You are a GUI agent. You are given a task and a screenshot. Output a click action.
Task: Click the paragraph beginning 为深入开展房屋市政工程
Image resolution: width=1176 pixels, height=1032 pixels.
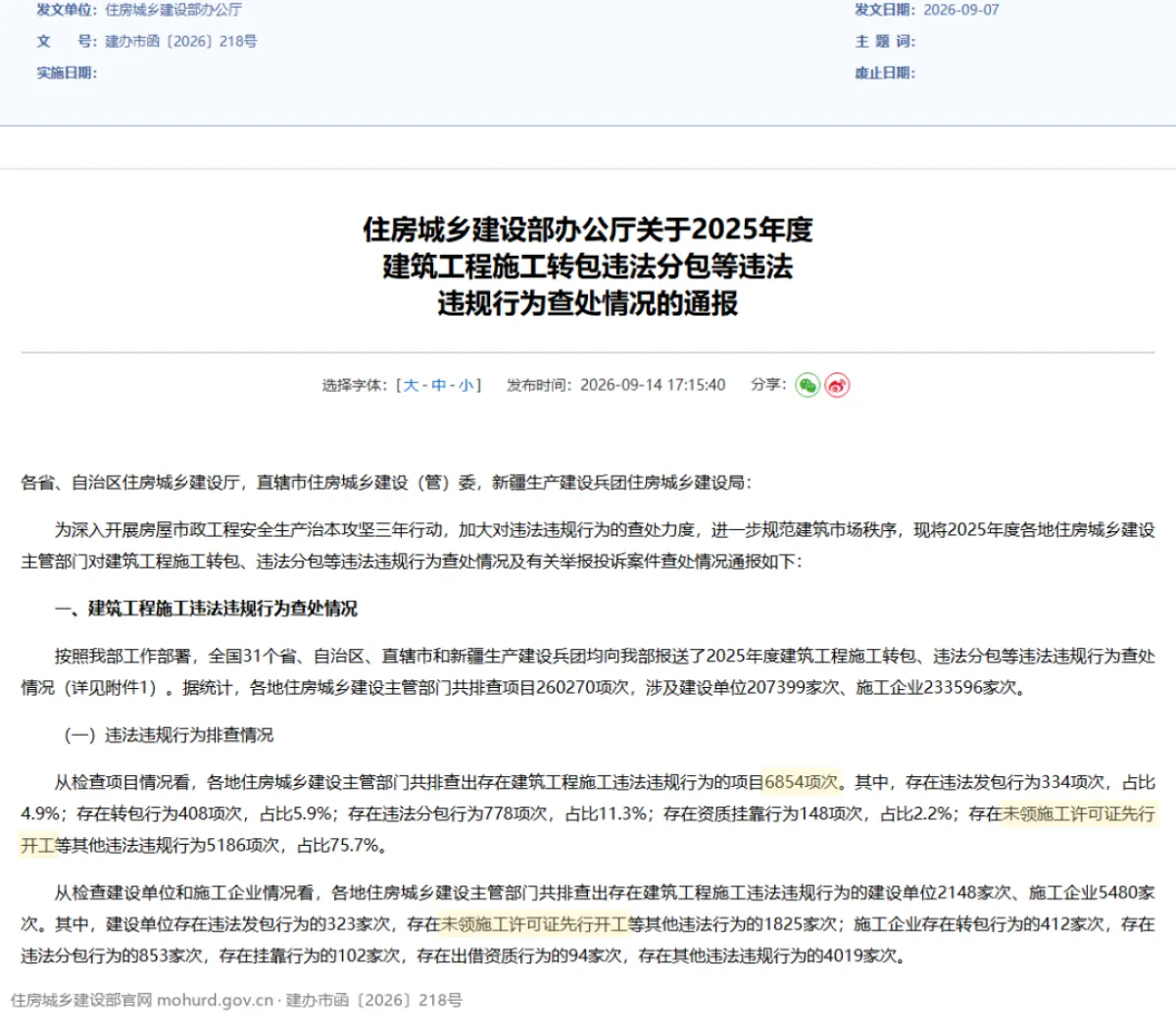tap(588, 546)
